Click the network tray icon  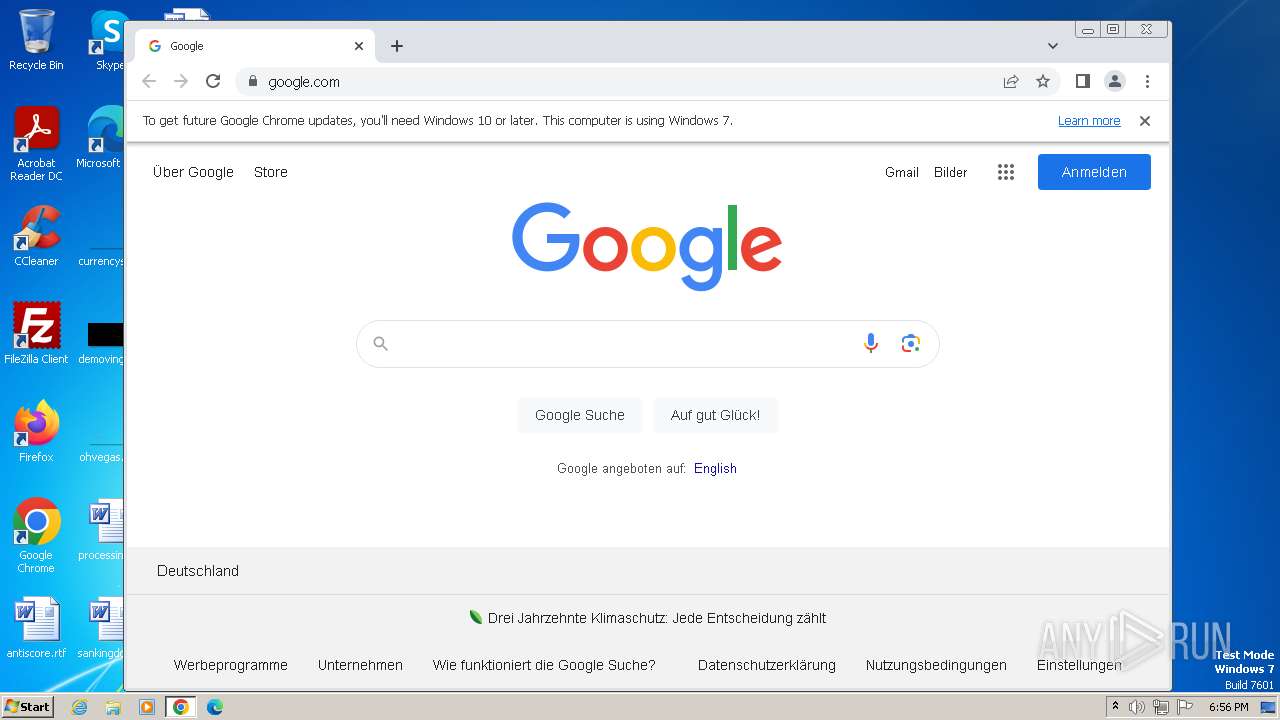tap(1161, 707)
